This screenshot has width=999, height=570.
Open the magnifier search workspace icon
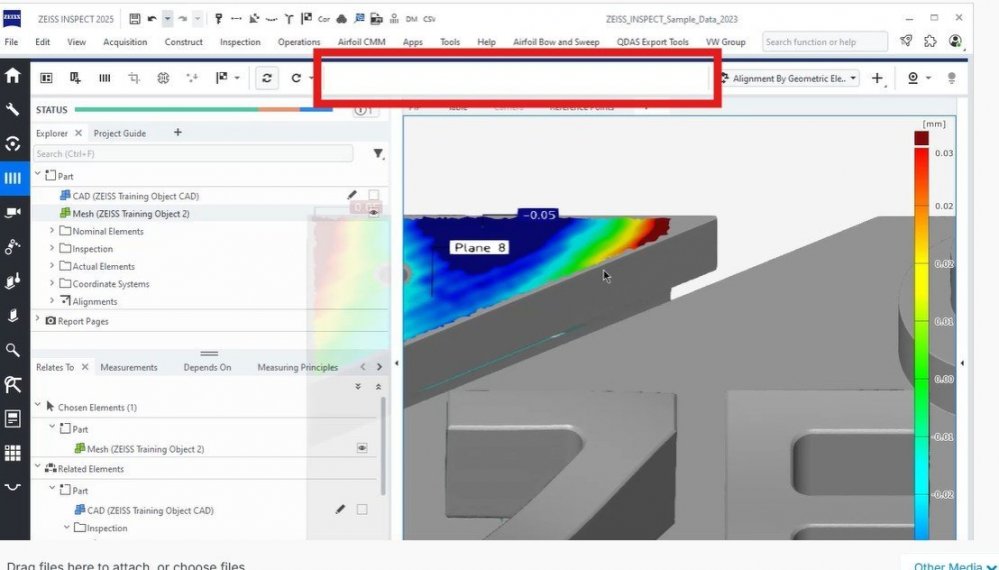13,350
